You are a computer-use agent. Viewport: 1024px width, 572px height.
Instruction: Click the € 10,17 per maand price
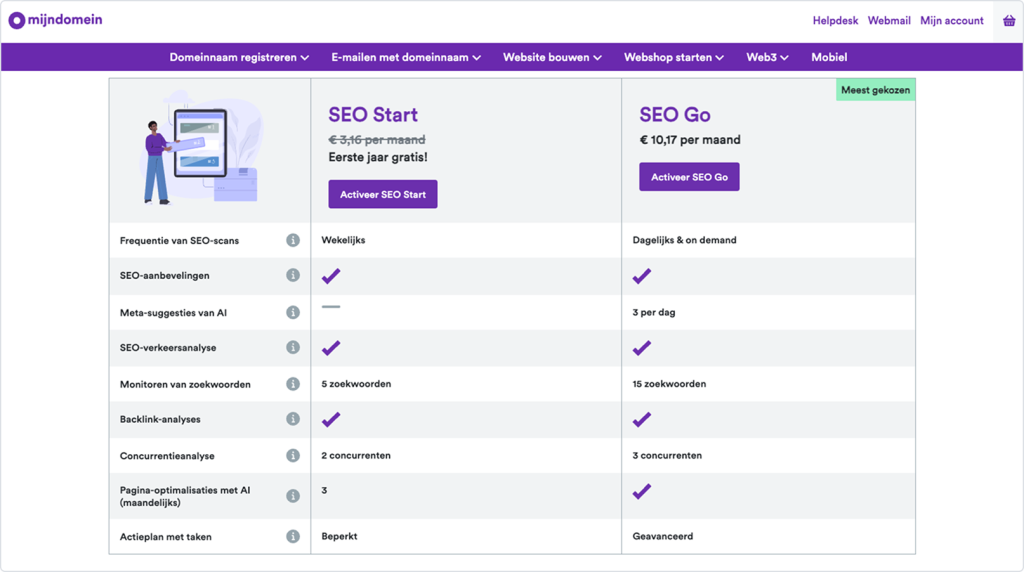690,140
